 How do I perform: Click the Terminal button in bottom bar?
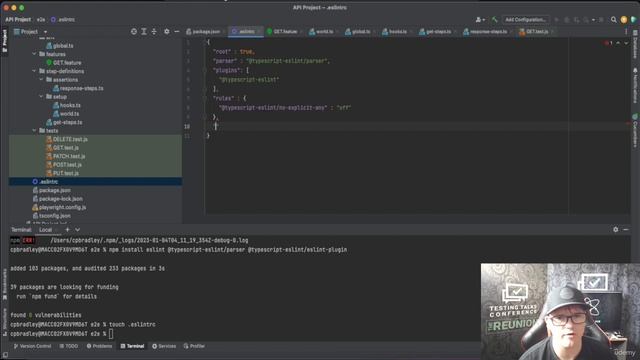[x=132, y=346]
